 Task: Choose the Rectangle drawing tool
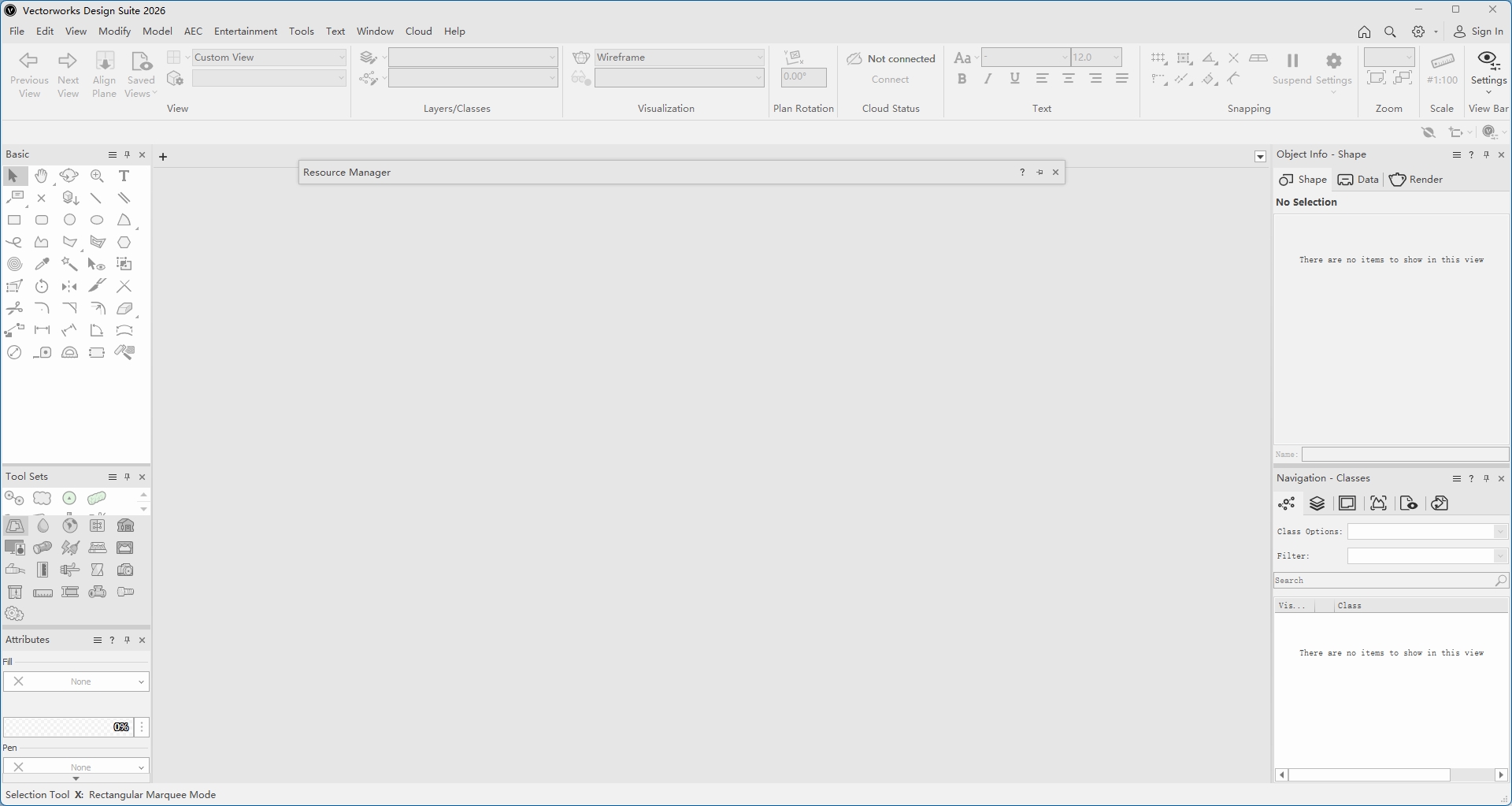click(x=14, y=221)
